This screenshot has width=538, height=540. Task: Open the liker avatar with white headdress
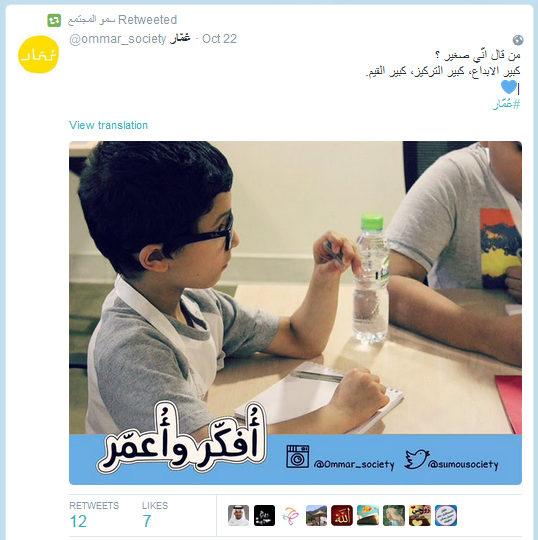click(x=238, y=515)
